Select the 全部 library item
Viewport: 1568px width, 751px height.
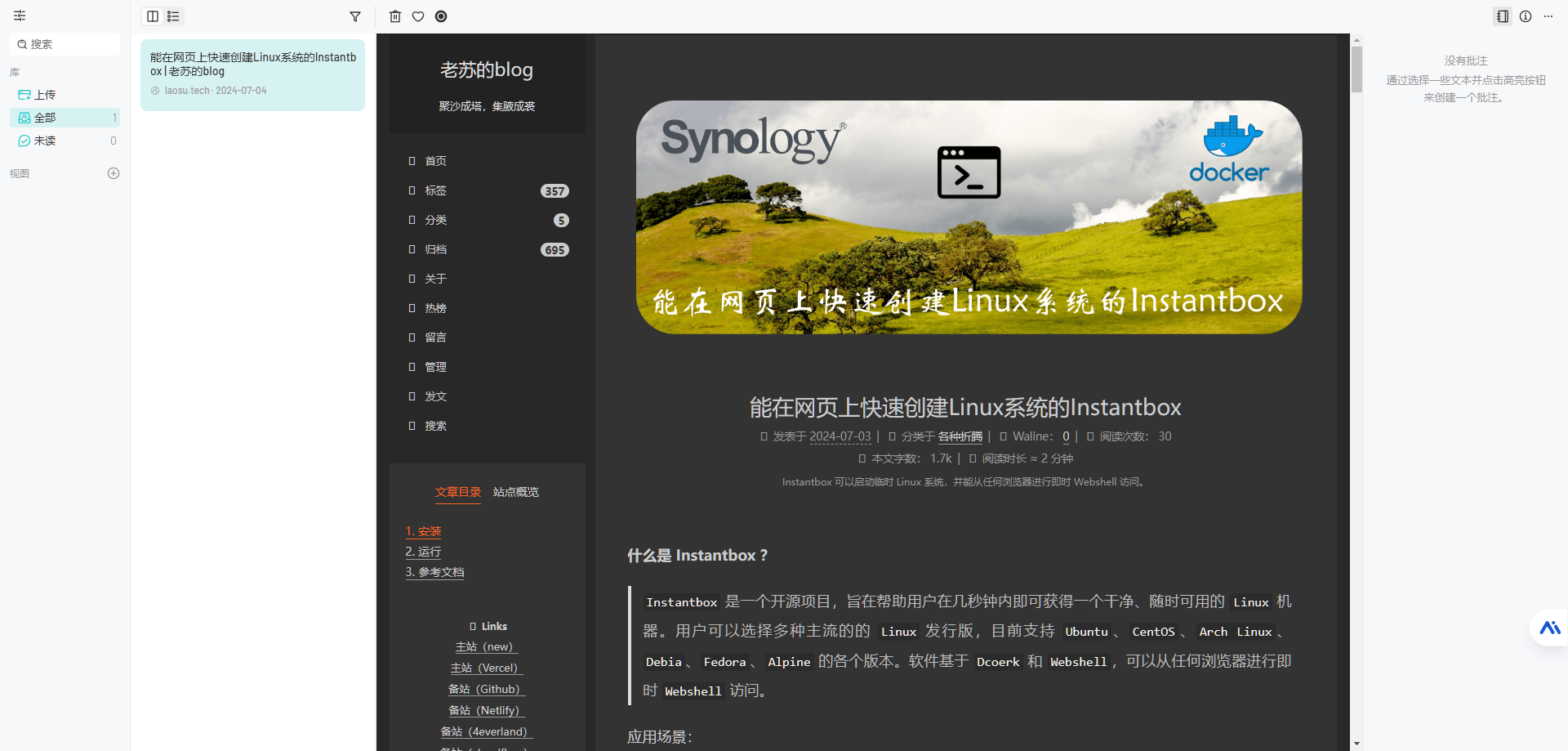(65, 118)
